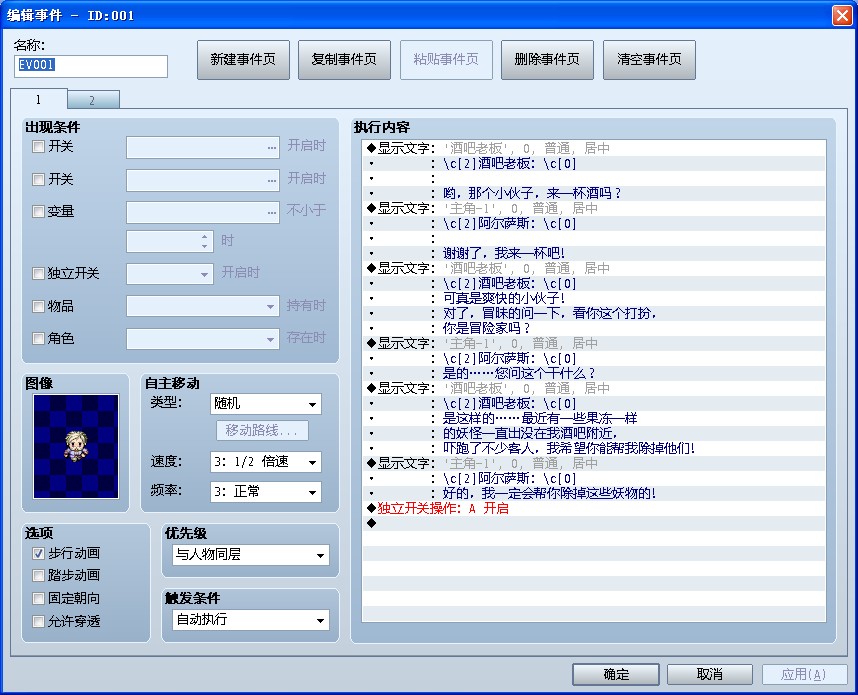Viewport: 858px width, 695px height.
Task: Open the 频率 3: 正常 dropdown
Action: point(266,492)
